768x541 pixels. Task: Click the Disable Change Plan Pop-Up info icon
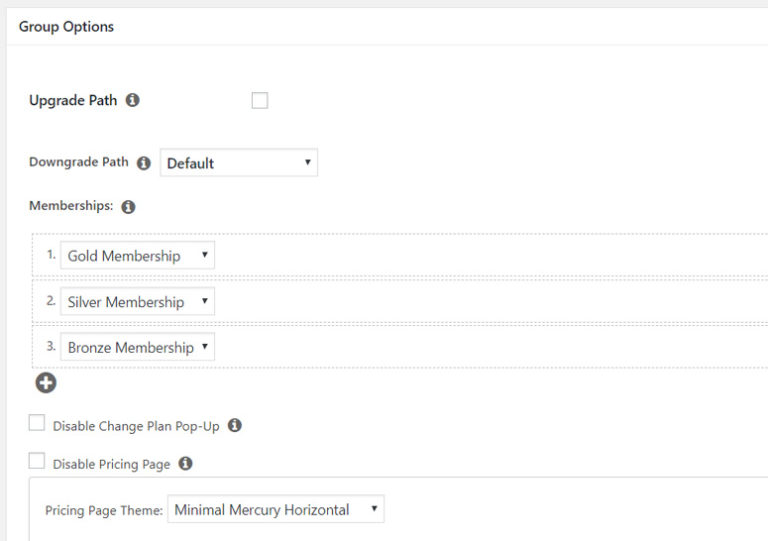pyautogui.click(x=235, y=425)
